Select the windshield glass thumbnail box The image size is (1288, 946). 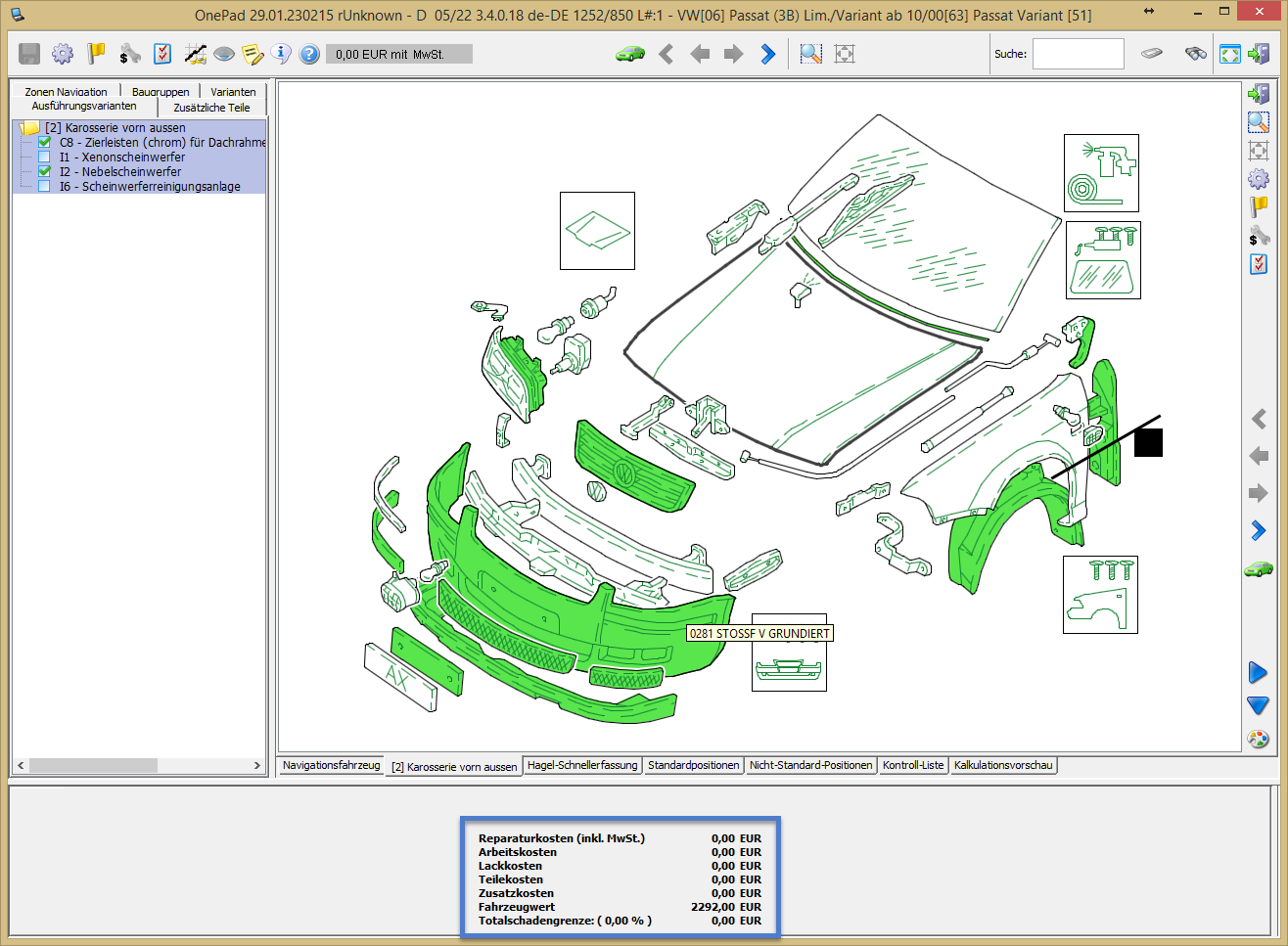[1103, 260]
